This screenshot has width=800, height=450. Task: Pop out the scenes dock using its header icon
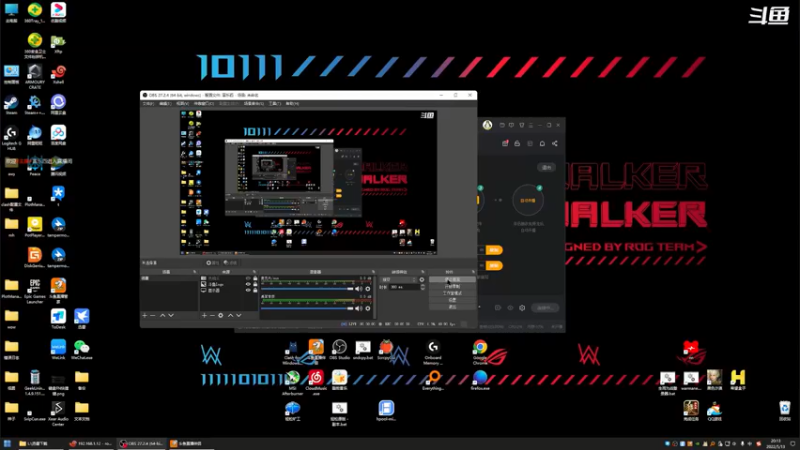tap(195, 271)
